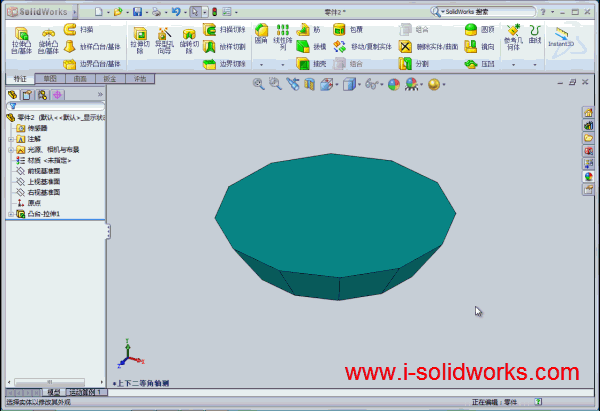Click the Swept Cut tool
The image size is (600, 411).
tap(224, 29)
